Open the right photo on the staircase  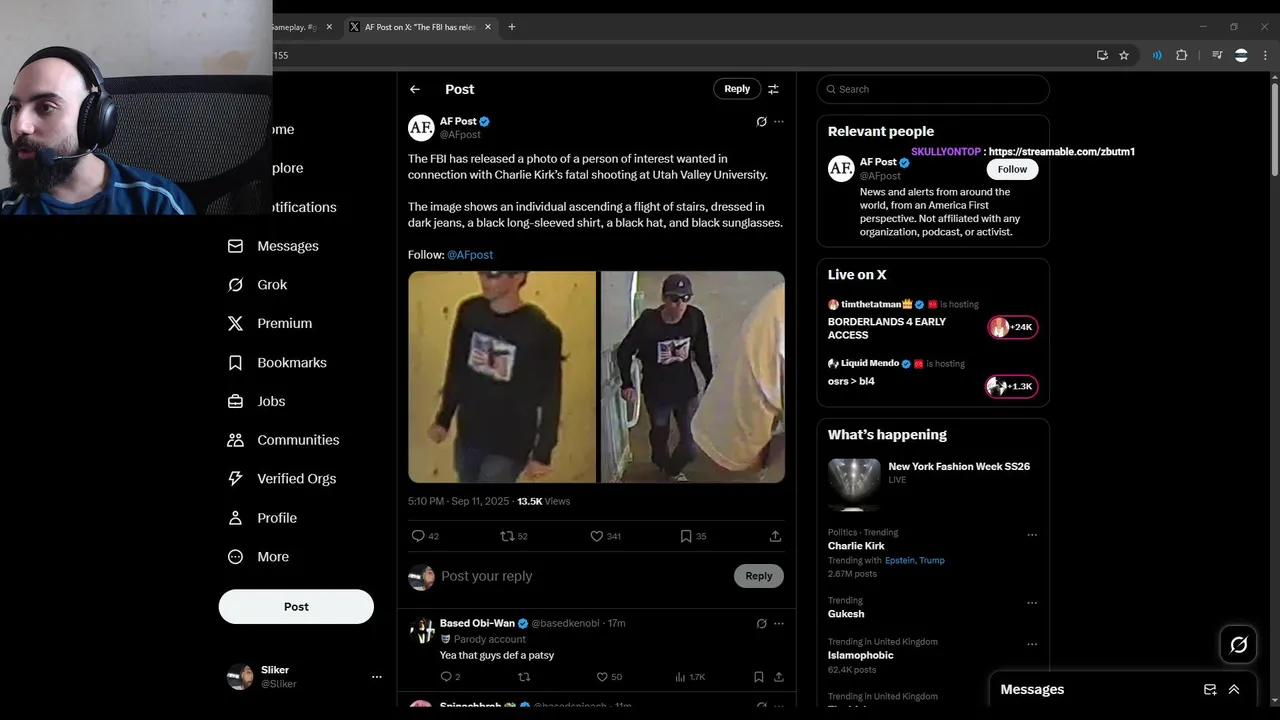[692, 377]
